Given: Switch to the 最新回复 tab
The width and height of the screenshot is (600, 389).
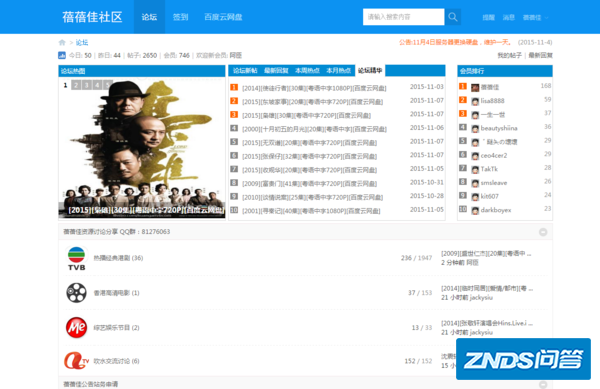Looking at the screenshot, I should [x=276, y=71].
